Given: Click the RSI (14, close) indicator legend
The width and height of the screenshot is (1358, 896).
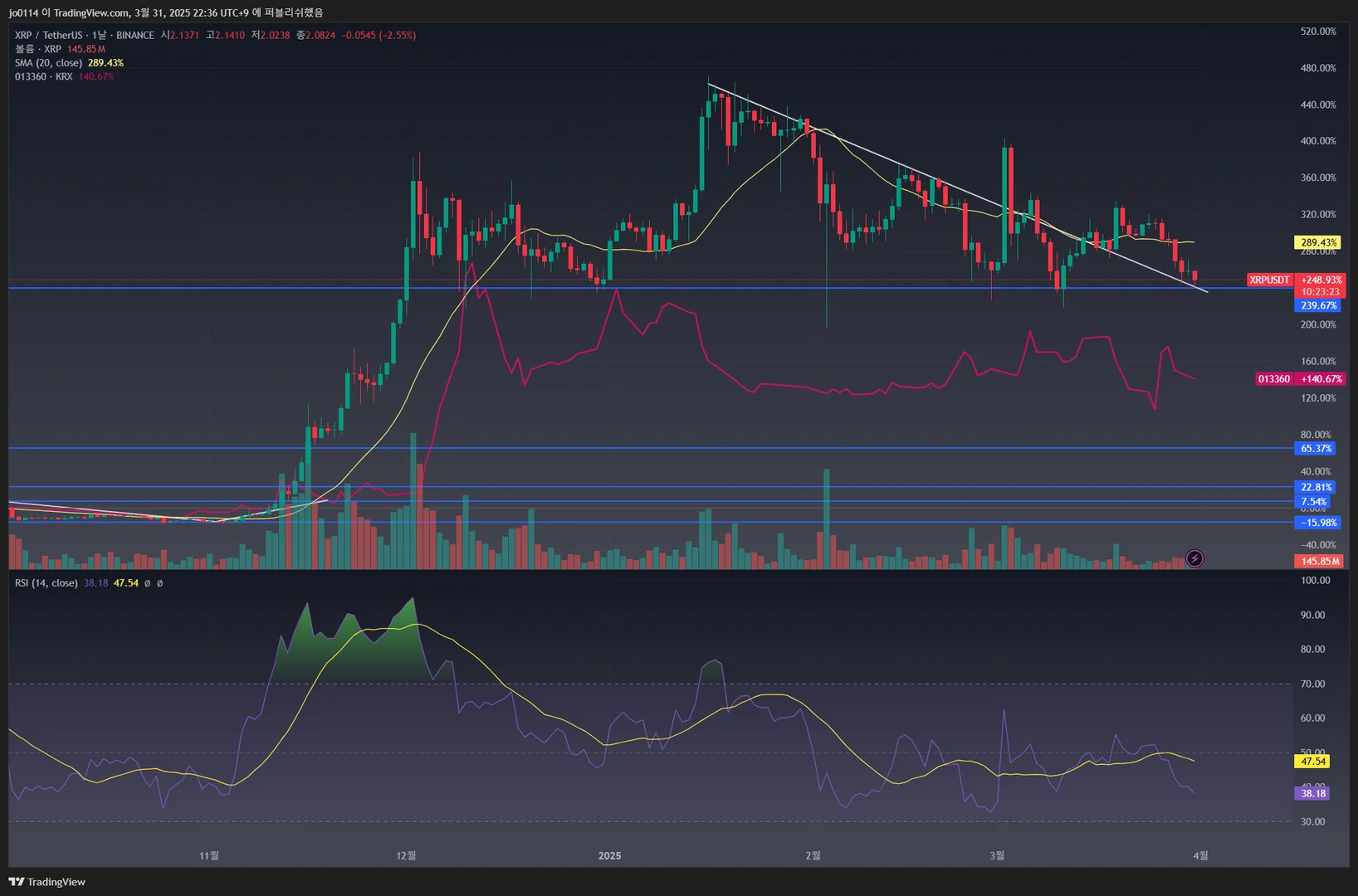Looking at the screenshot, I should [46, 583].
